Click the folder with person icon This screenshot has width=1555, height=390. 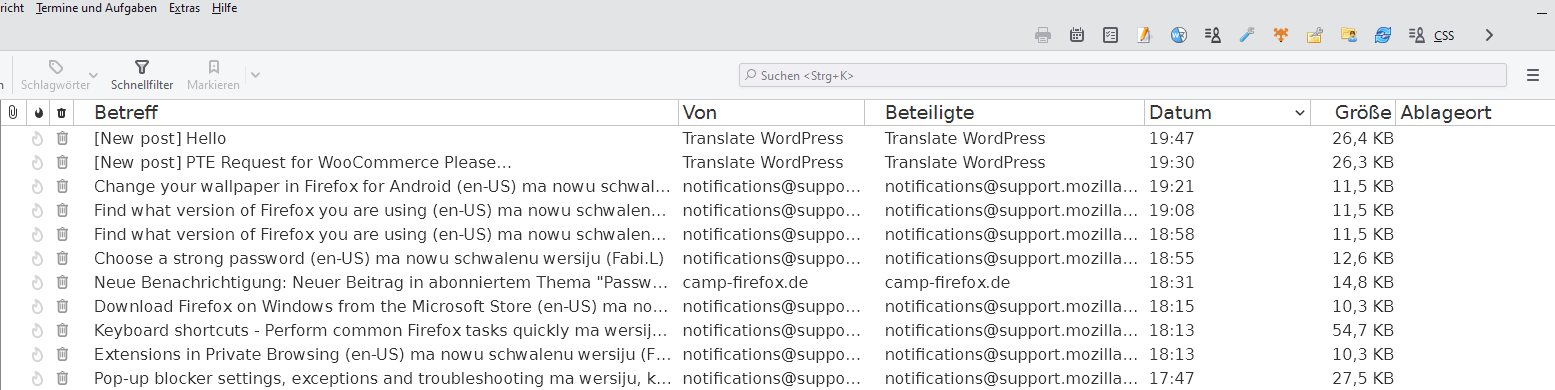tap(1349, 35)
